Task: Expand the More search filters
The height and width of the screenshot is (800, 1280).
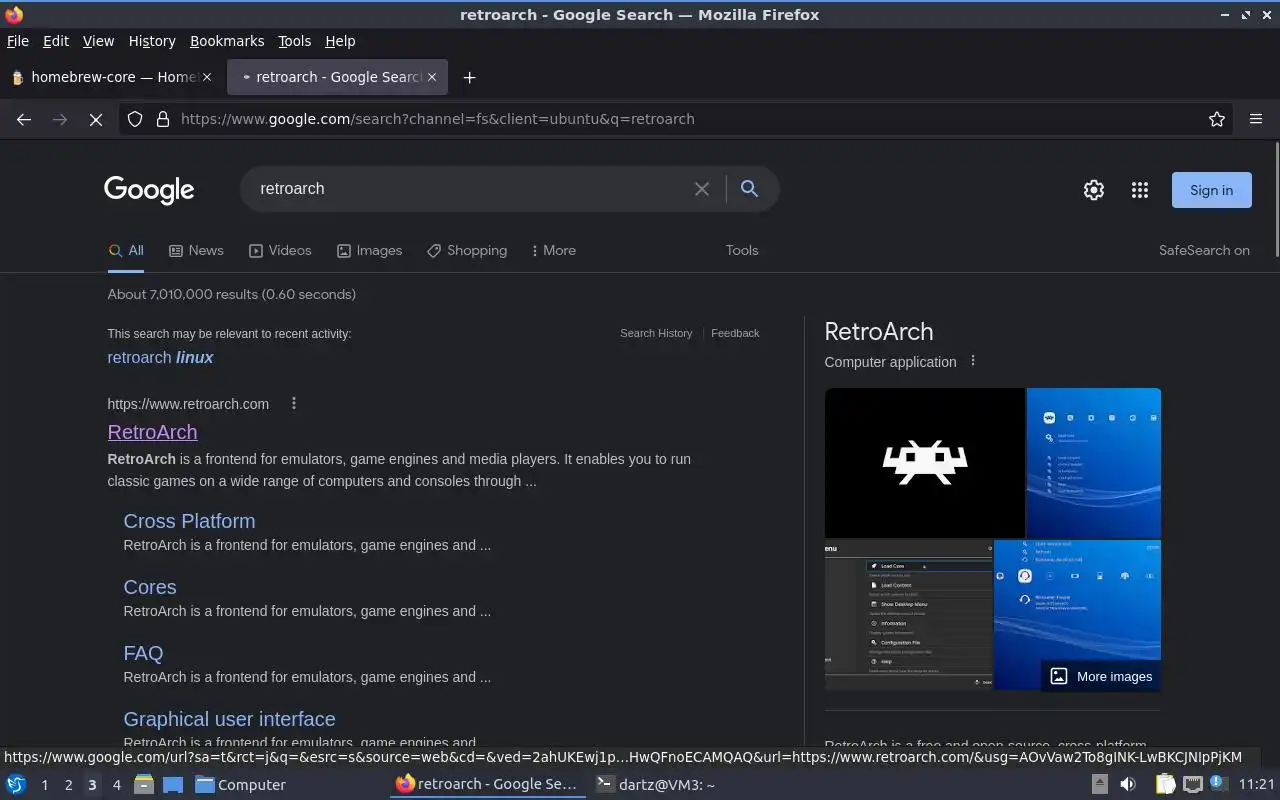Action: [553, 251]
